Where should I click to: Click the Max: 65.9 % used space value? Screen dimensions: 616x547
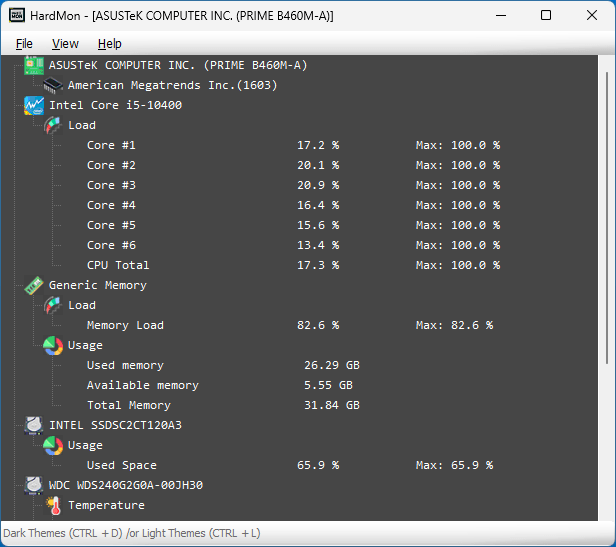(455, 465)
